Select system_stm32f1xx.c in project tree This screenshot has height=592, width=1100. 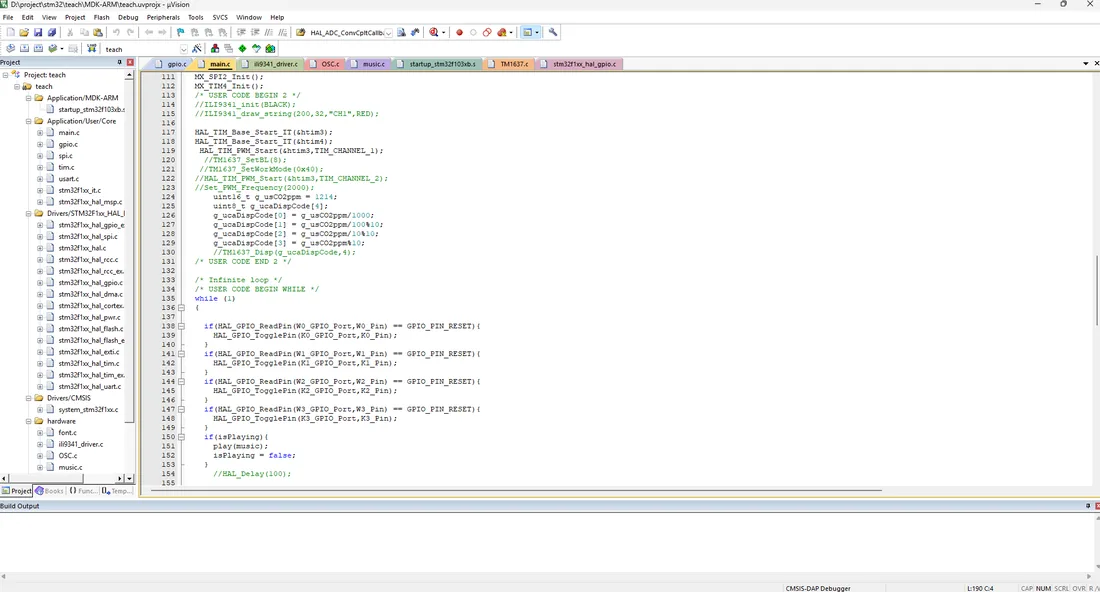tap(88, 410)
